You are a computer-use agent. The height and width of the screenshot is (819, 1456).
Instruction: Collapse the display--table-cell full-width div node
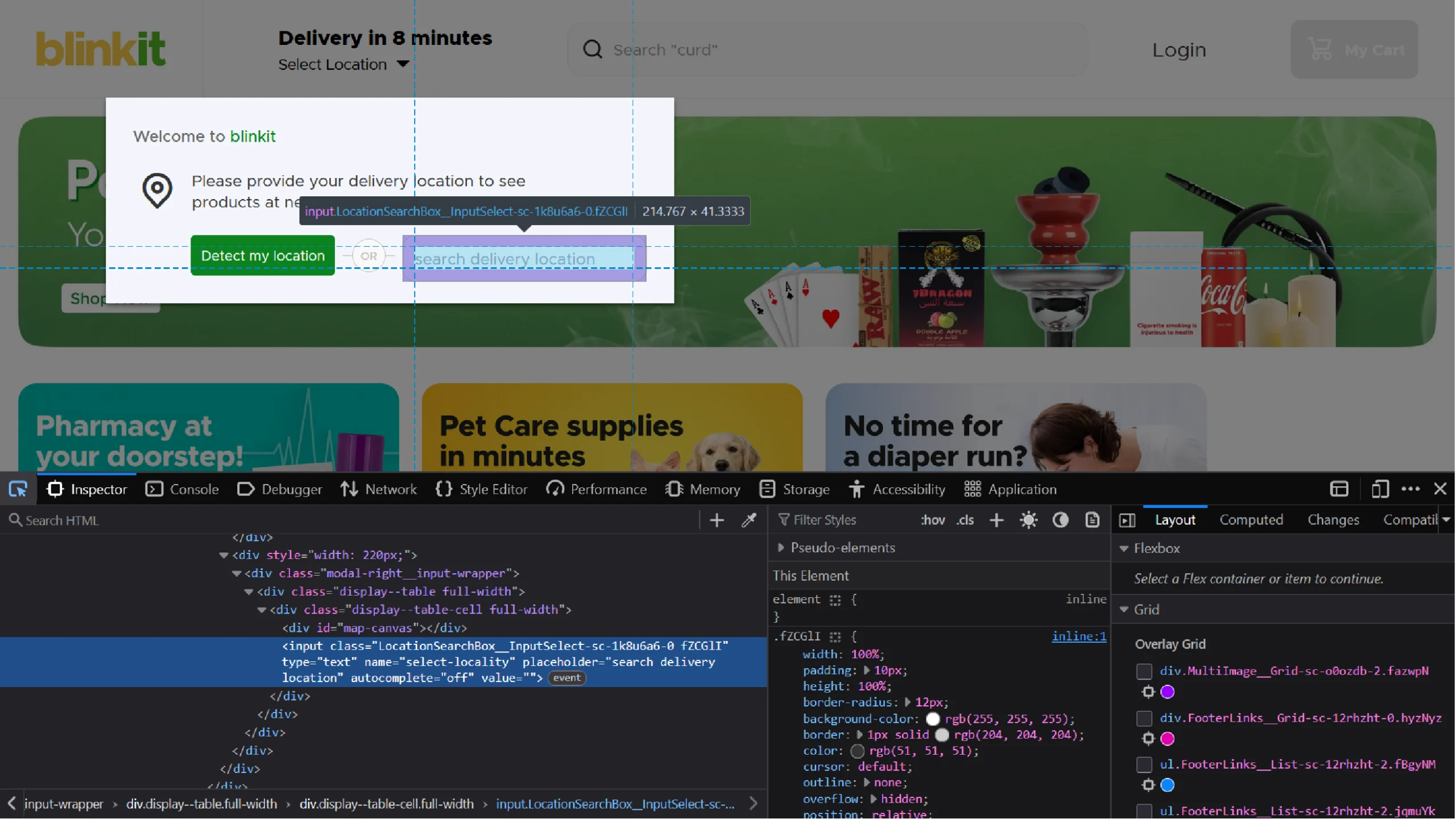point(262,610)
